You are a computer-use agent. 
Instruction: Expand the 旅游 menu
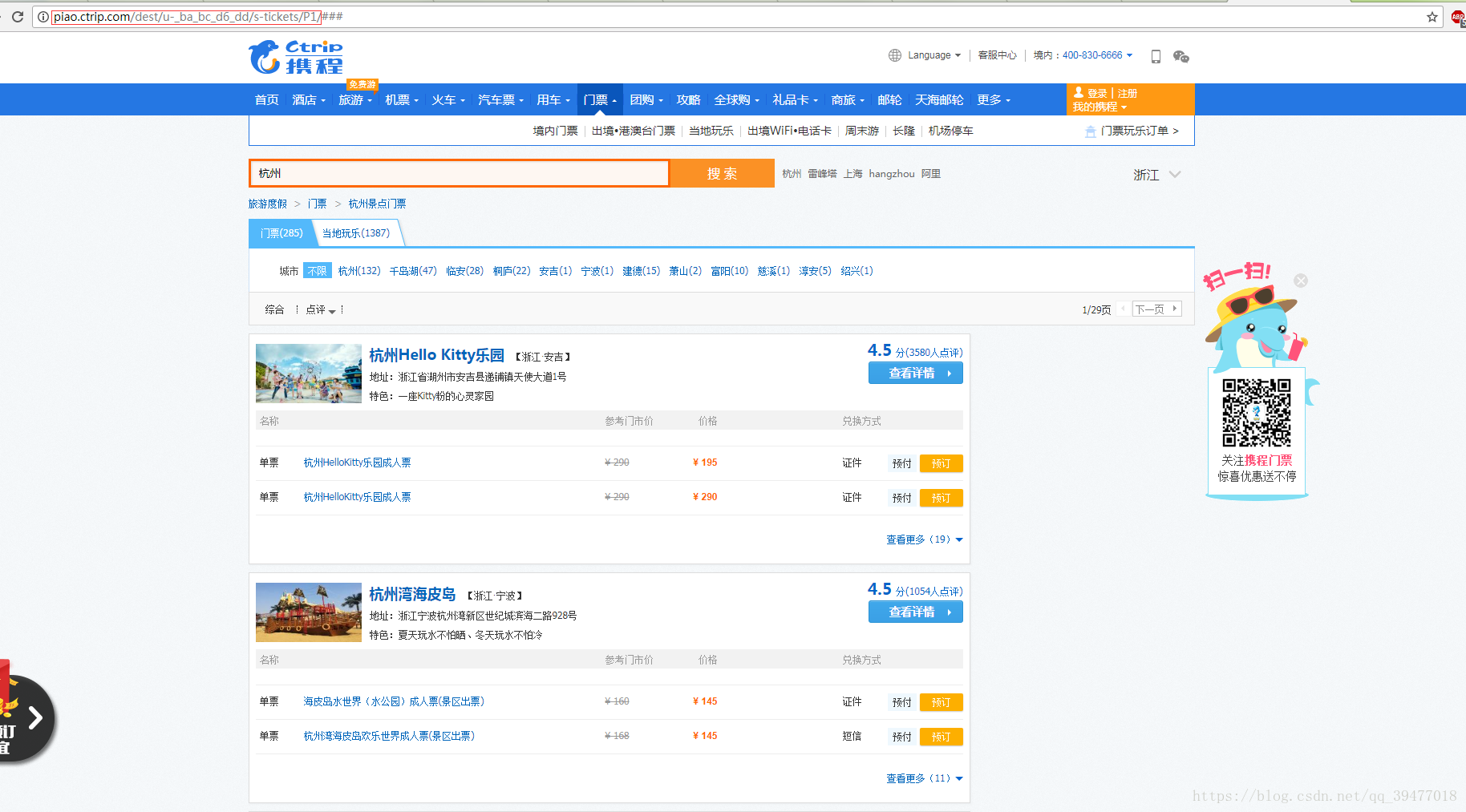point(355,100)
